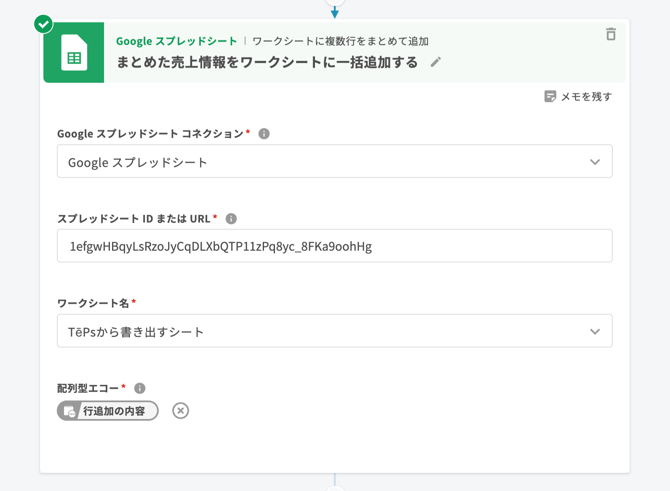This screenshot has width=670, height=491.
Task: Open the メモを残す memo link
Action: click(x=578, y=97)
